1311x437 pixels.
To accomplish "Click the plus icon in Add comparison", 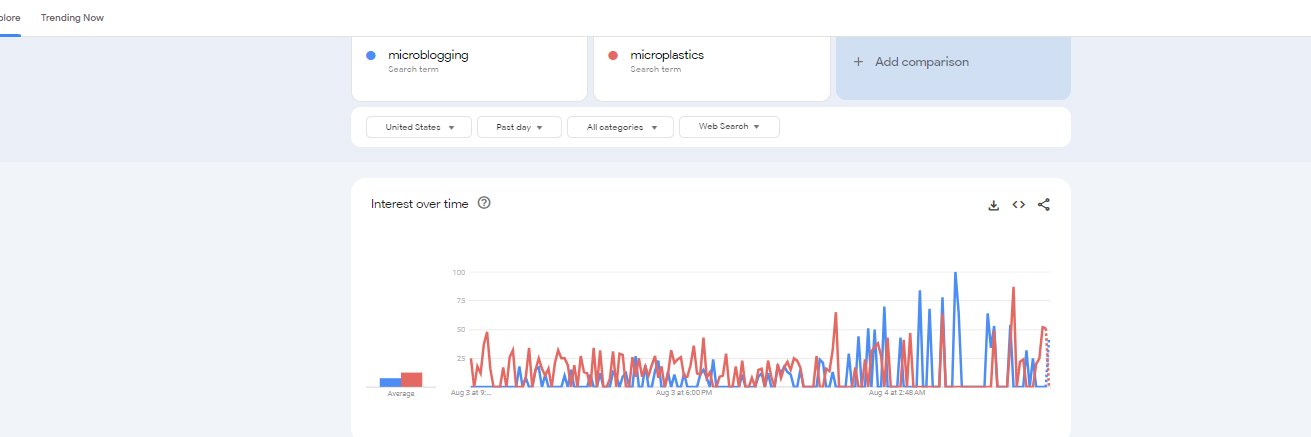I will [x=858, y=62].
